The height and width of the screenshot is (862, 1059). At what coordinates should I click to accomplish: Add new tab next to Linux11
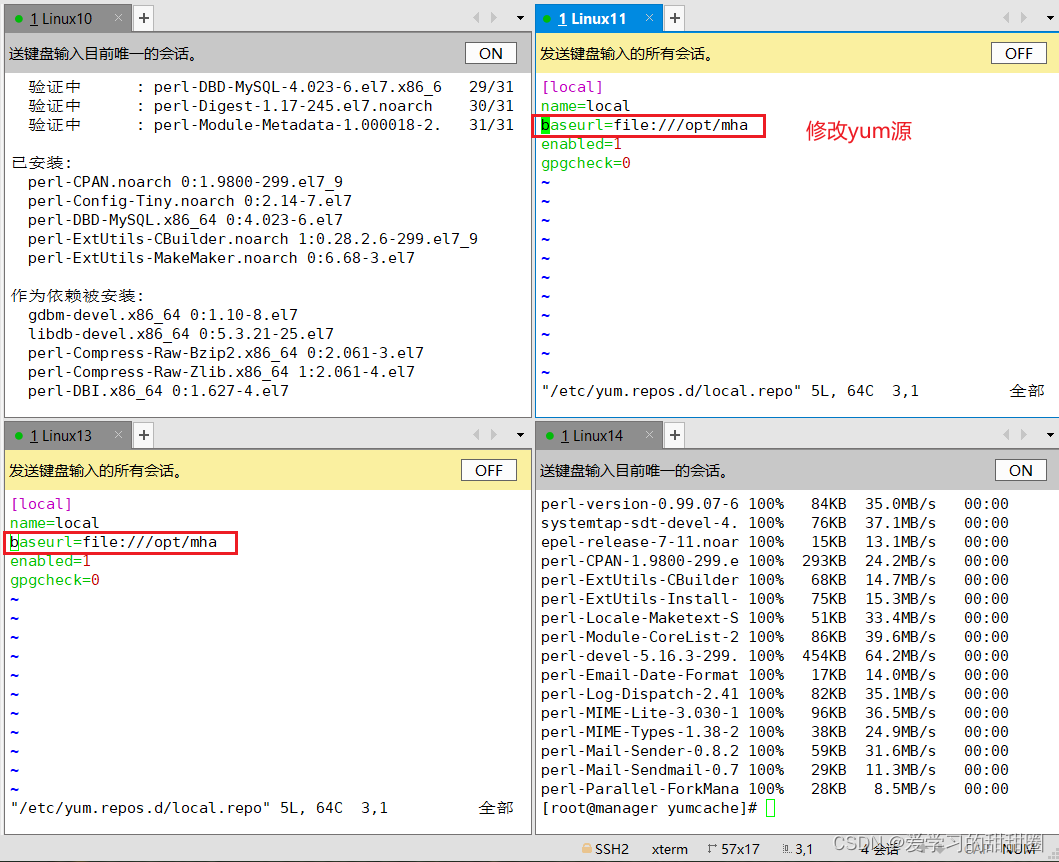[x=674, y=18]
